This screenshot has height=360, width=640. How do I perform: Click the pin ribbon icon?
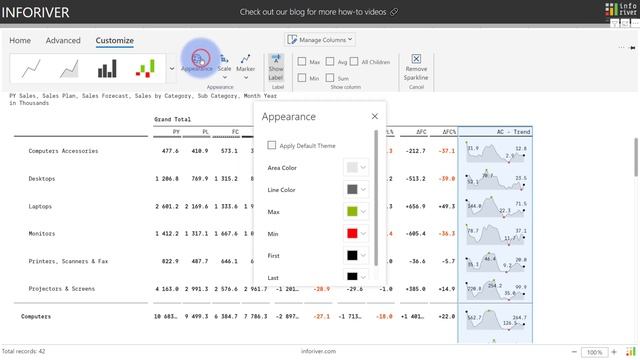click(x=633, y=48)
